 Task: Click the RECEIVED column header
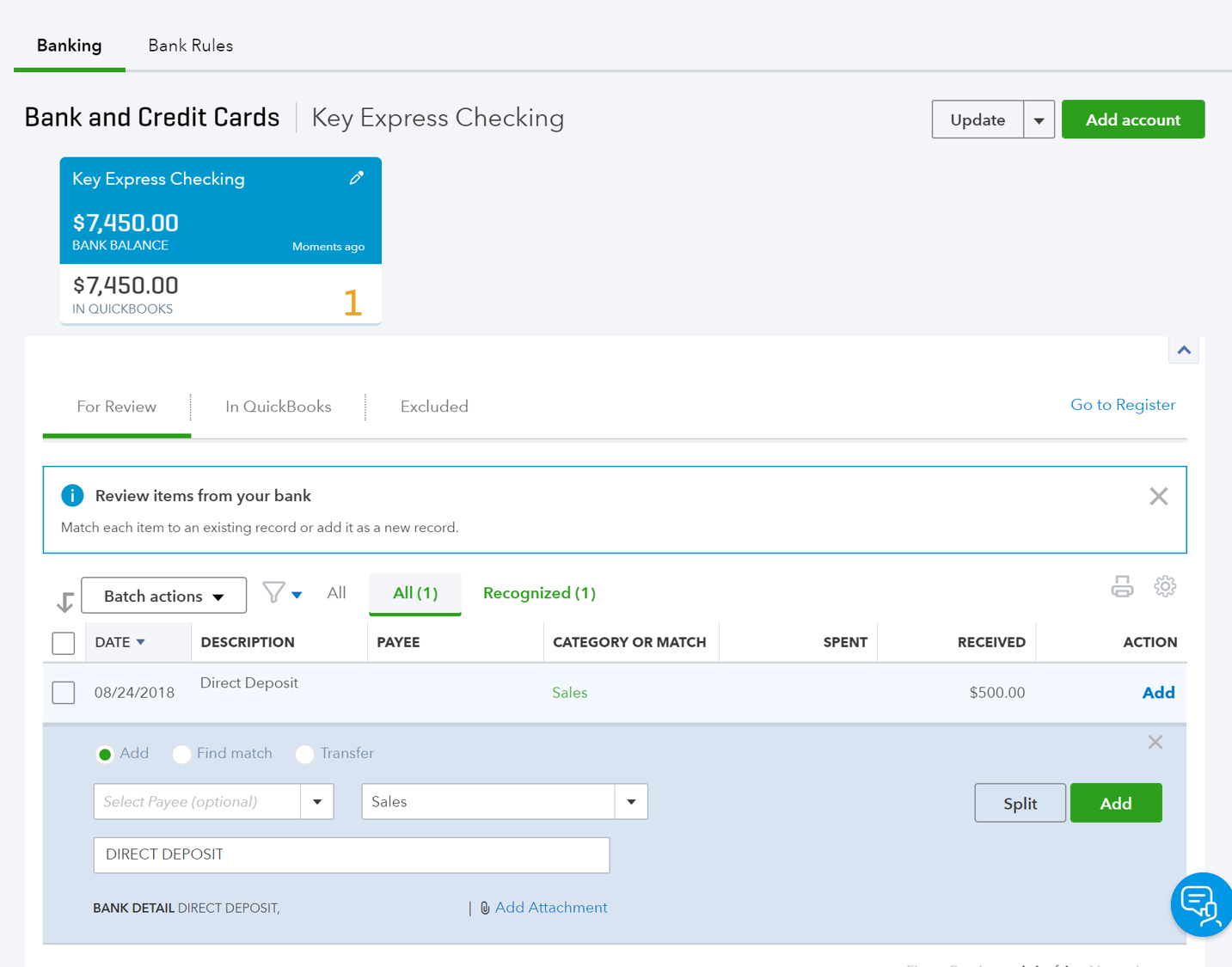(x=991, y=642)
